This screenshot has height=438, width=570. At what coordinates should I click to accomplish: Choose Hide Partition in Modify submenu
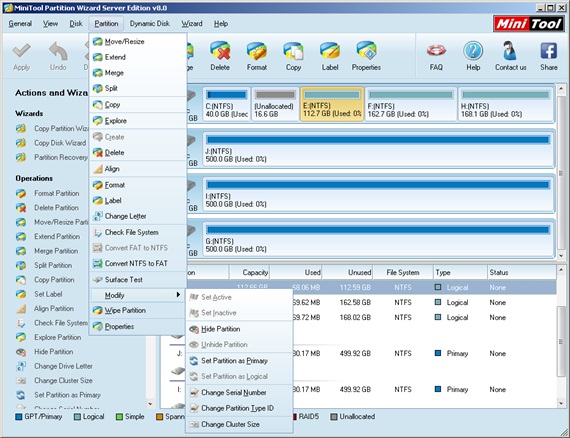239,329
